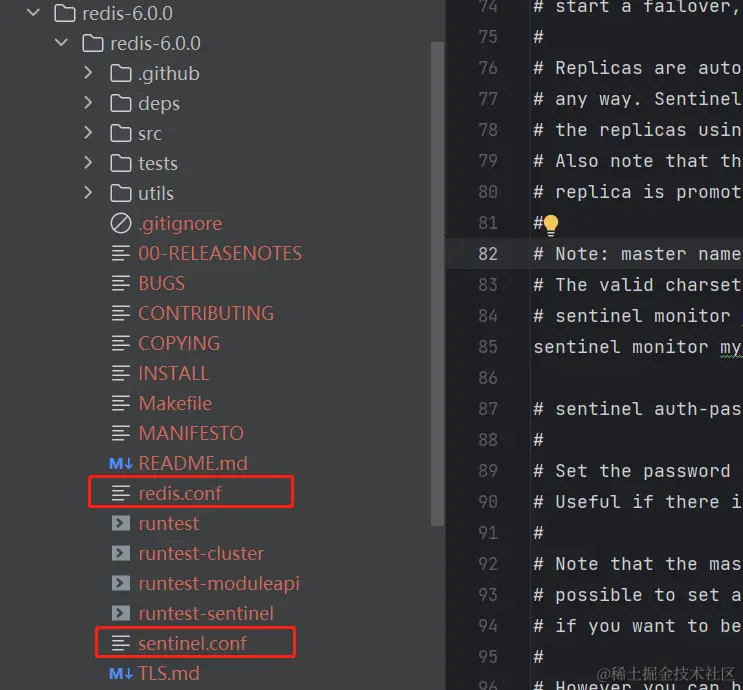Select runtest-sentinel in the tree
The height and width of the screenshot is (690, 743).
tap(206, 614)
